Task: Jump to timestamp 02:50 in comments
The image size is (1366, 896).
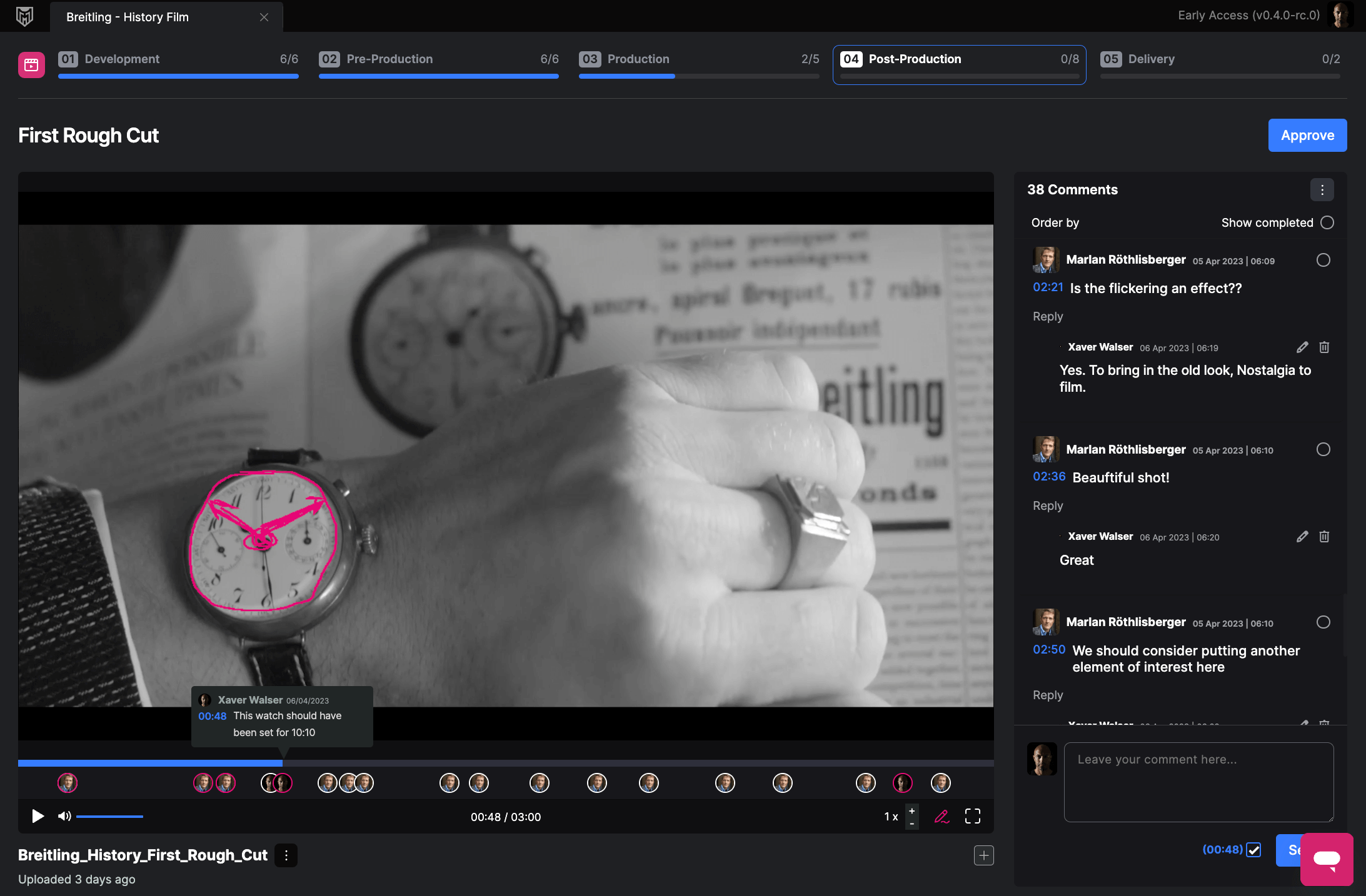Action: point(1049,650)
